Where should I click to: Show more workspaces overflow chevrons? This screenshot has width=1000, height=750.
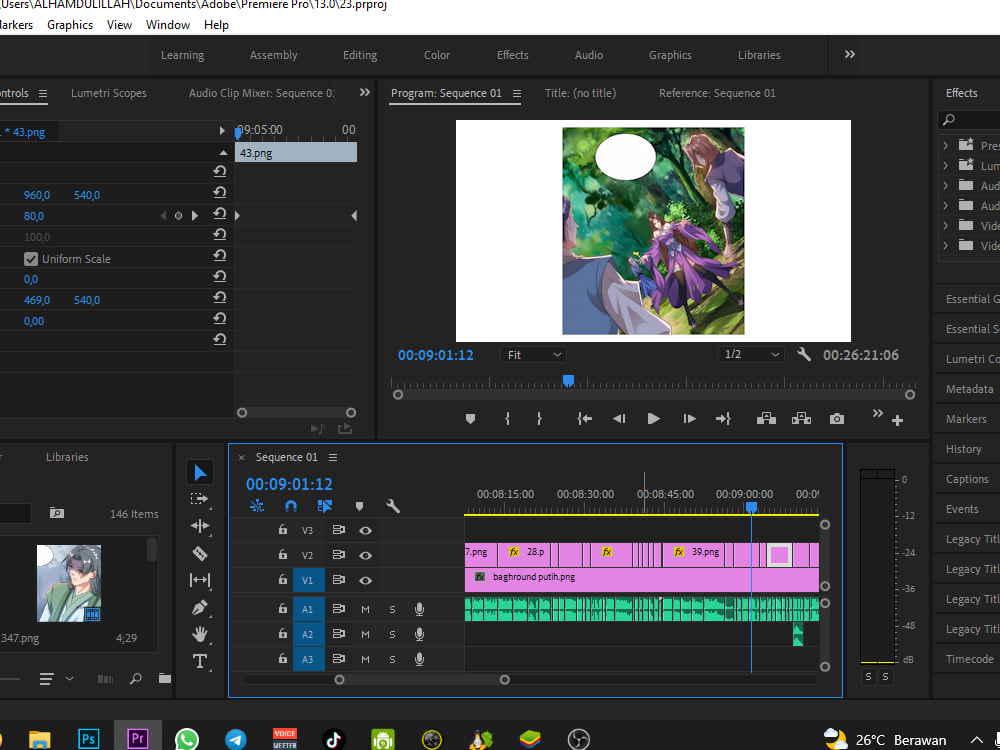point(849,55)
